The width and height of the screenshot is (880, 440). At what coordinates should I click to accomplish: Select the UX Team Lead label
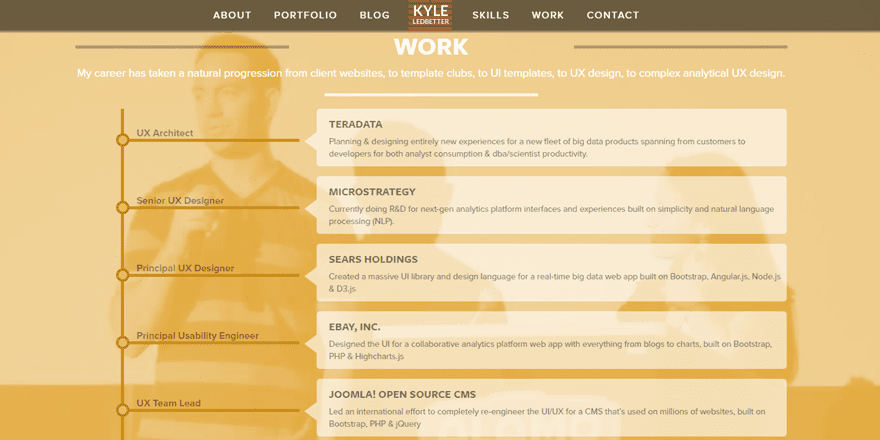[168, 403]
